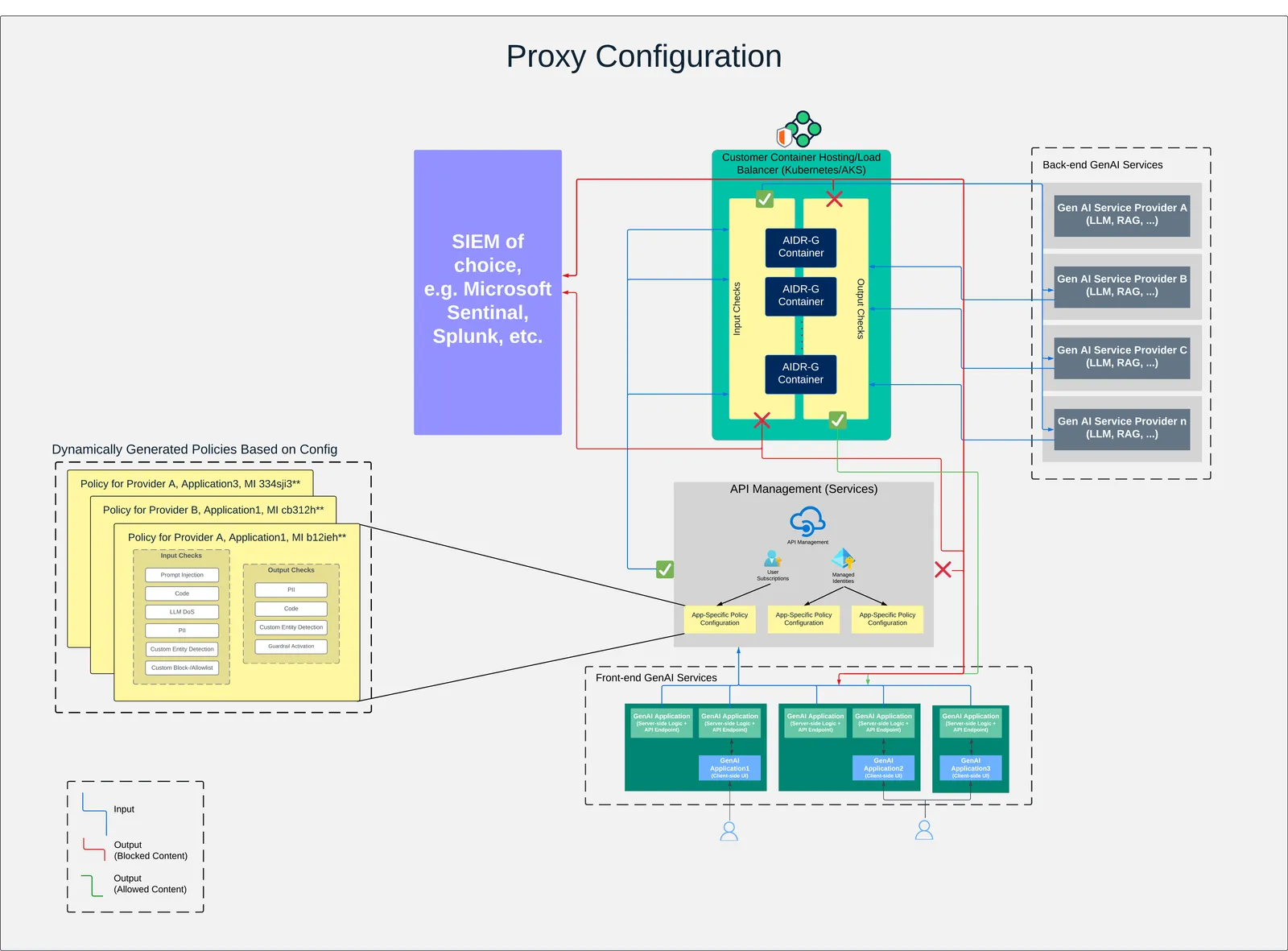1288x951 pixels.
Task: Select Dynamically Generated Policies Based on Config heading
Action: 195,449
